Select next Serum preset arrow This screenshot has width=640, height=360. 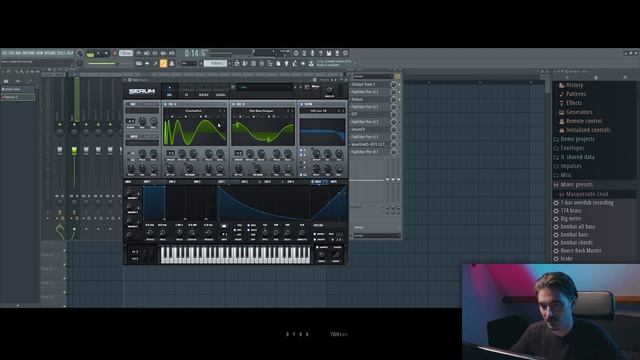(301, 87)
